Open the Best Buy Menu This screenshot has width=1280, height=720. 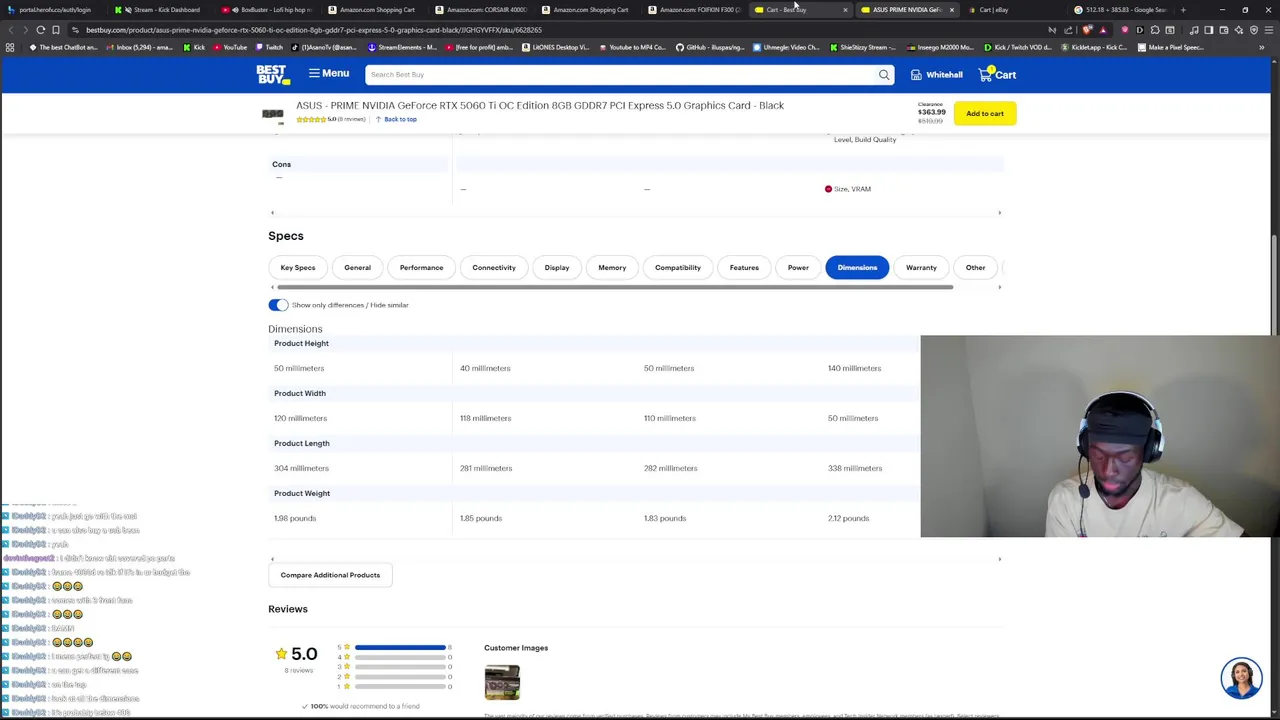[x=328, y=74]
